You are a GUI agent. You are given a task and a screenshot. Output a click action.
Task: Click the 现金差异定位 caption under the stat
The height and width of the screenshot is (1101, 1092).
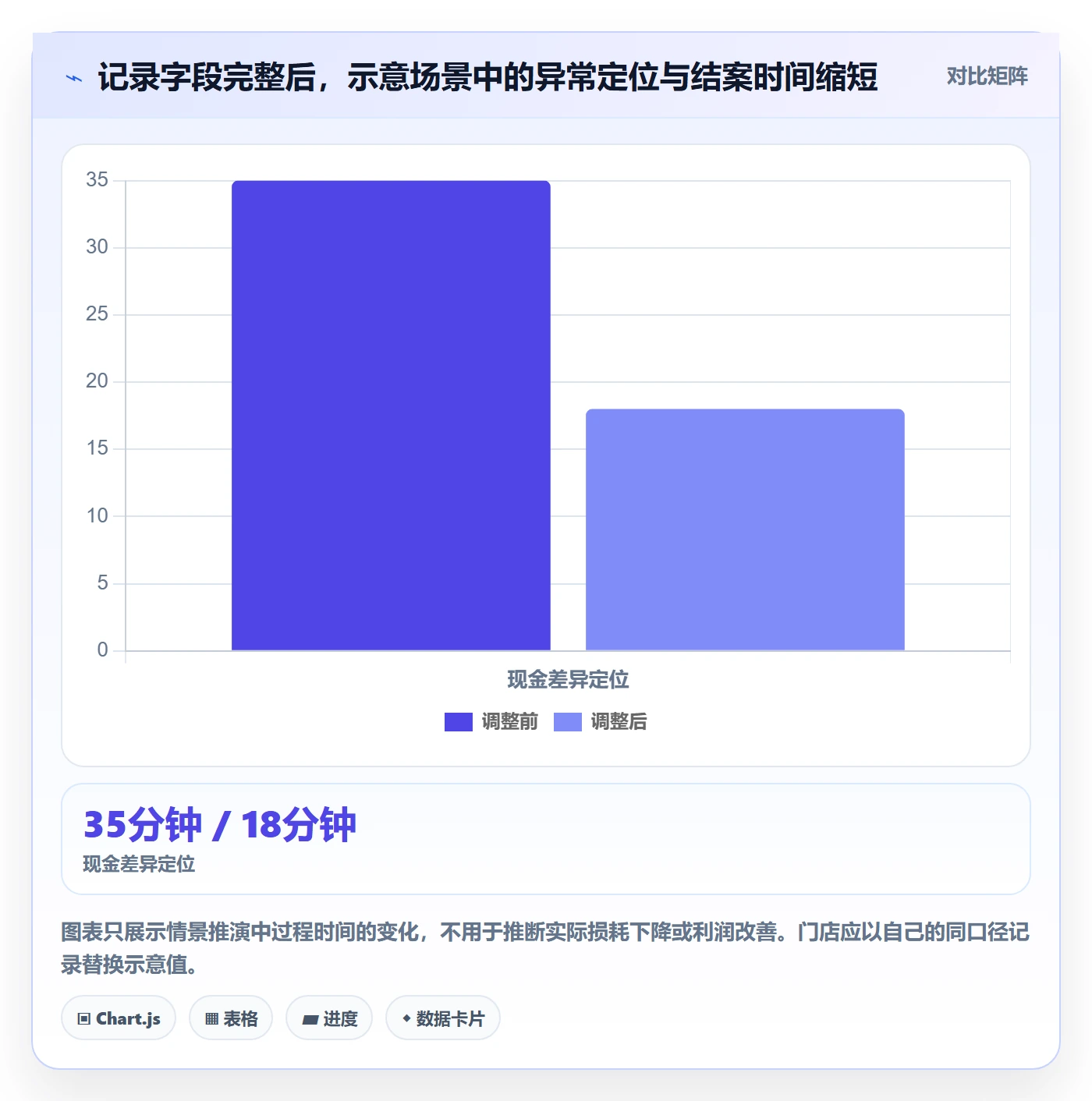tap(139, 864)
